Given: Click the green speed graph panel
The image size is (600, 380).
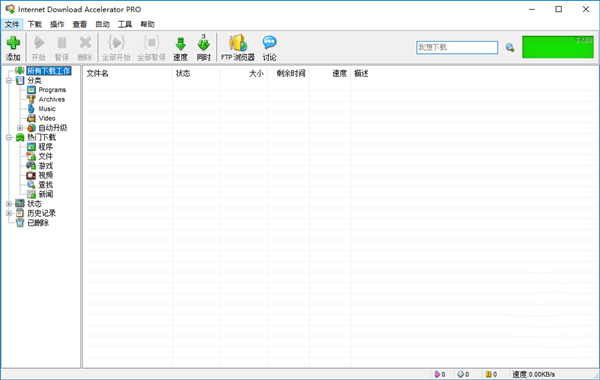Looking at the screenshot, I should [558, 47].
